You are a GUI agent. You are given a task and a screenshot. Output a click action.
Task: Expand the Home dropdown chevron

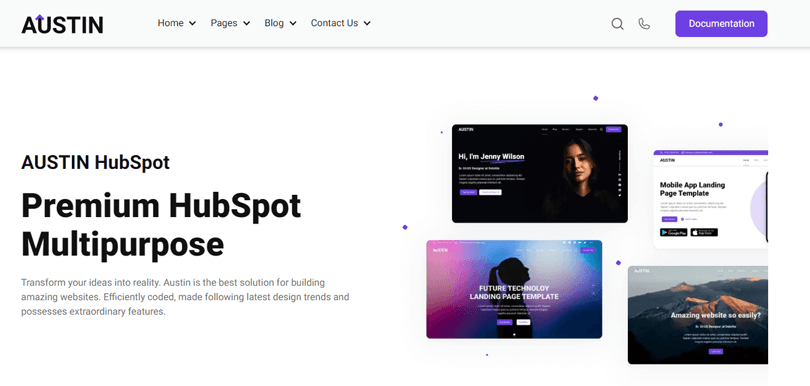click(192, 24)
